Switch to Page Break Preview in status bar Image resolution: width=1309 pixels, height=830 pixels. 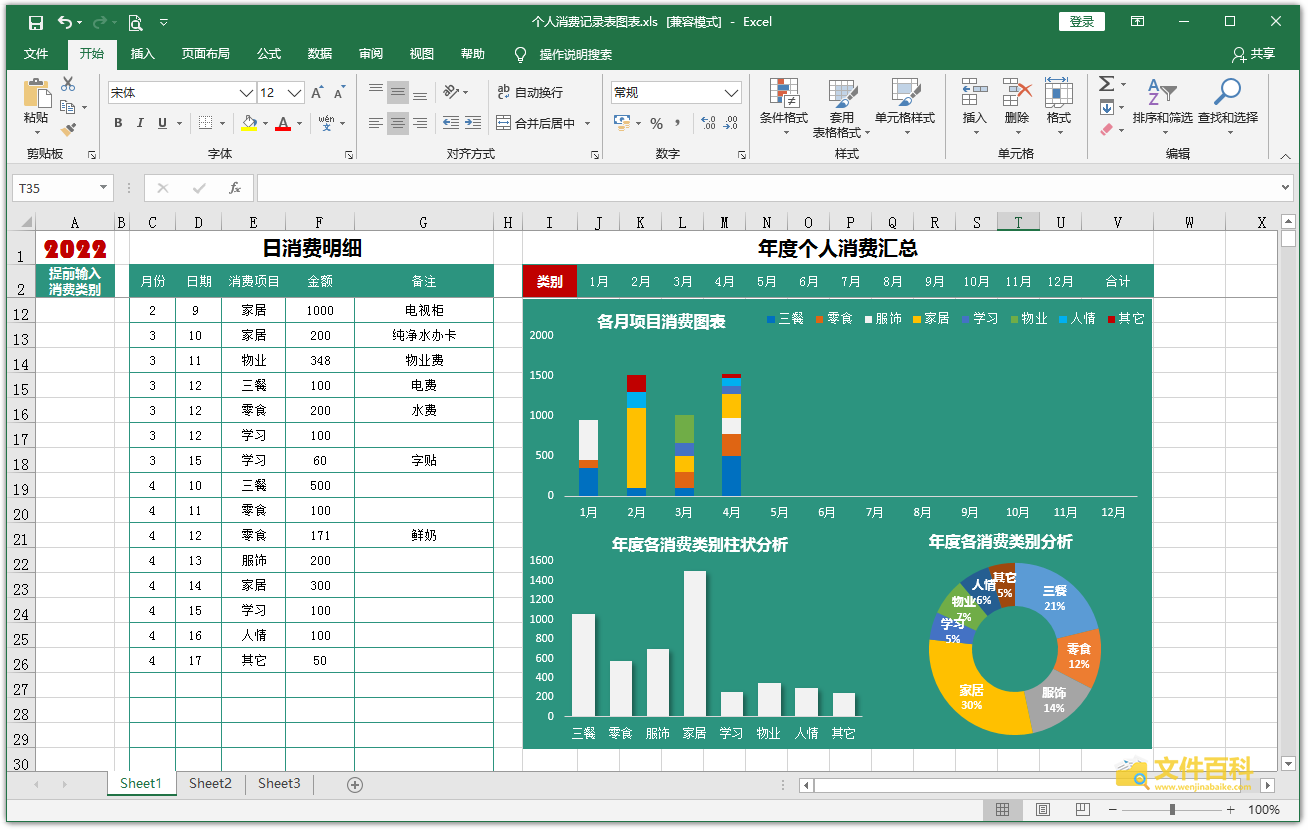coord(1083,810)
